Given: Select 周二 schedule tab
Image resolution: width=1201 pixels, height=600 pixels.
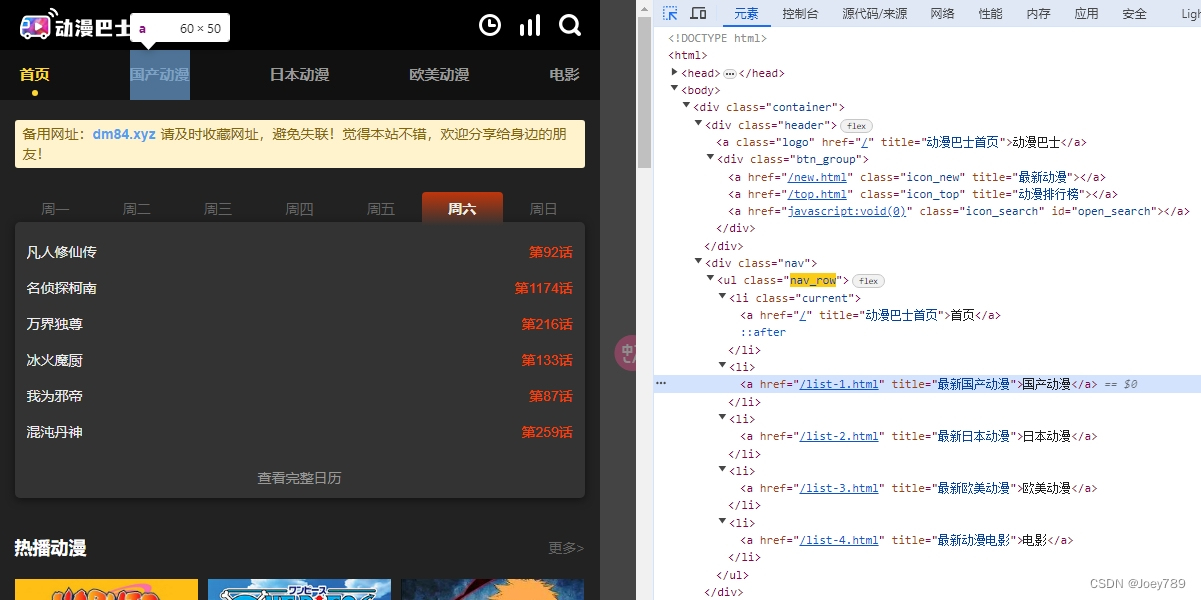Looking at the screenshot, I should pyautogui.click(x=137, y=208).
